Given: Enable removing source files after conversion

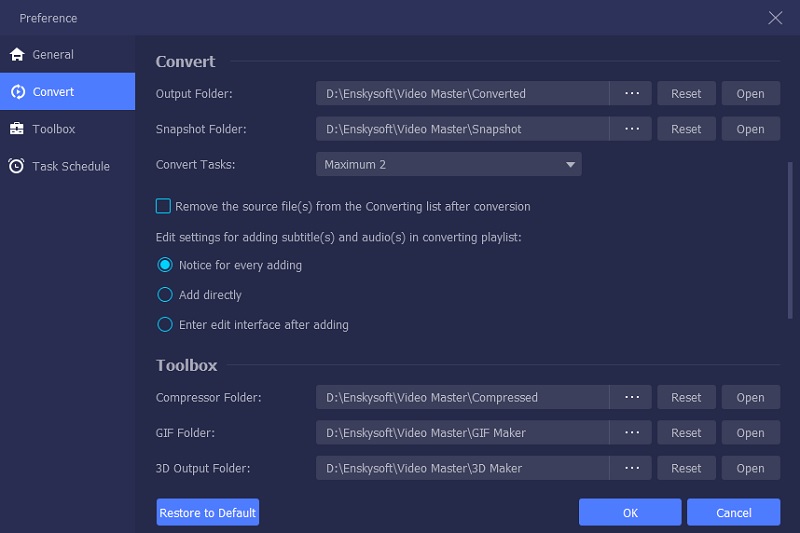Looking at the screenshot, I should (x=164, y=206).
